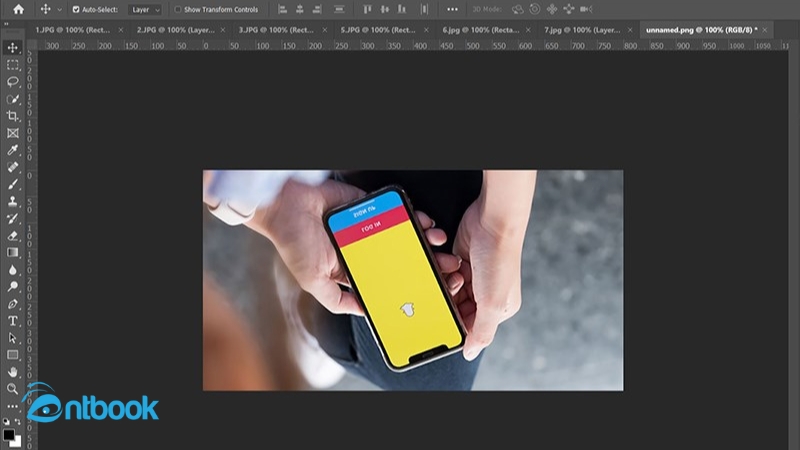Open the Auto-Select Layer dropdown

pyautogui.click(x=144, y=10)
